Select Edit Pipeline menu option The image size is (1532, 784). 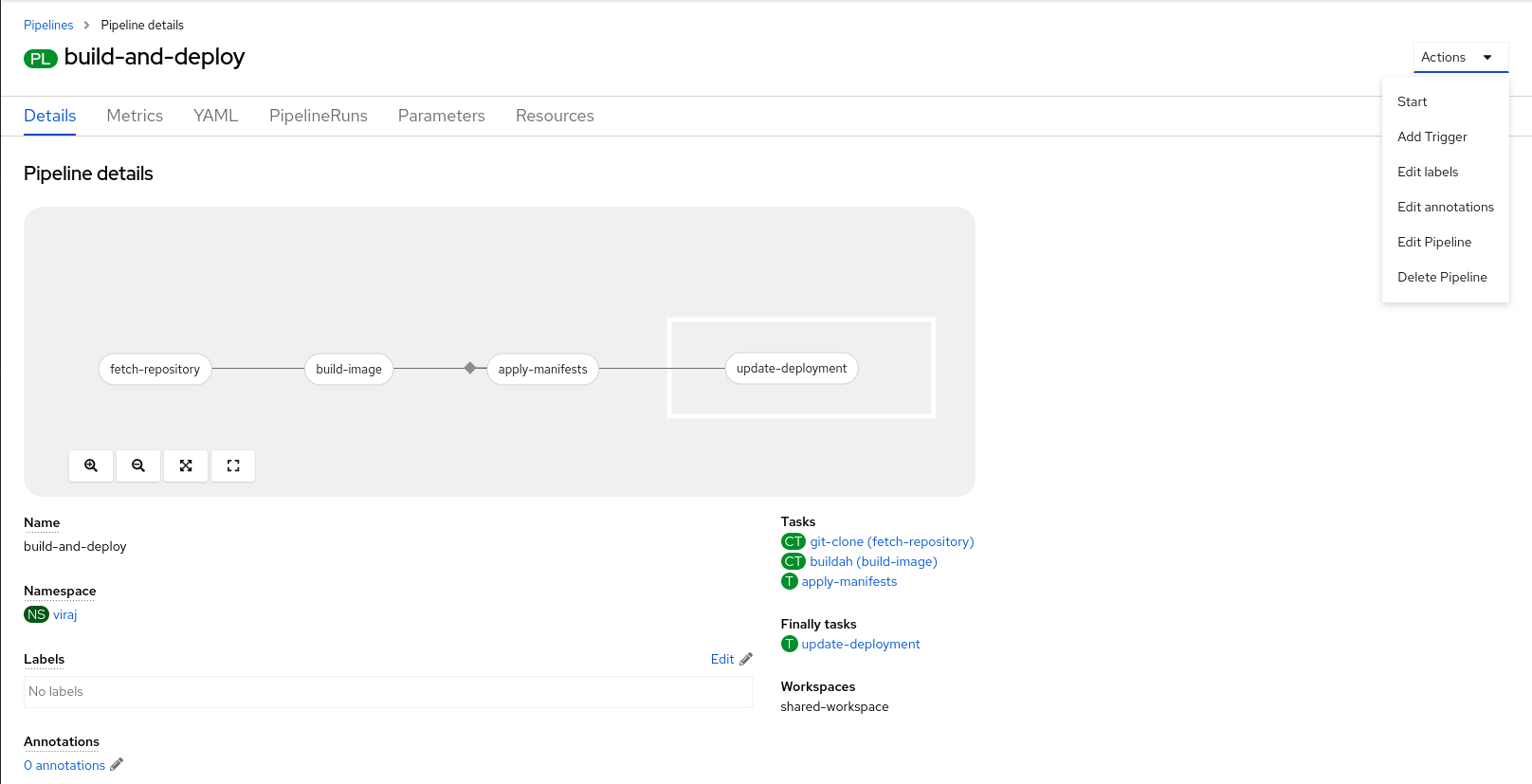point(1433,242)
